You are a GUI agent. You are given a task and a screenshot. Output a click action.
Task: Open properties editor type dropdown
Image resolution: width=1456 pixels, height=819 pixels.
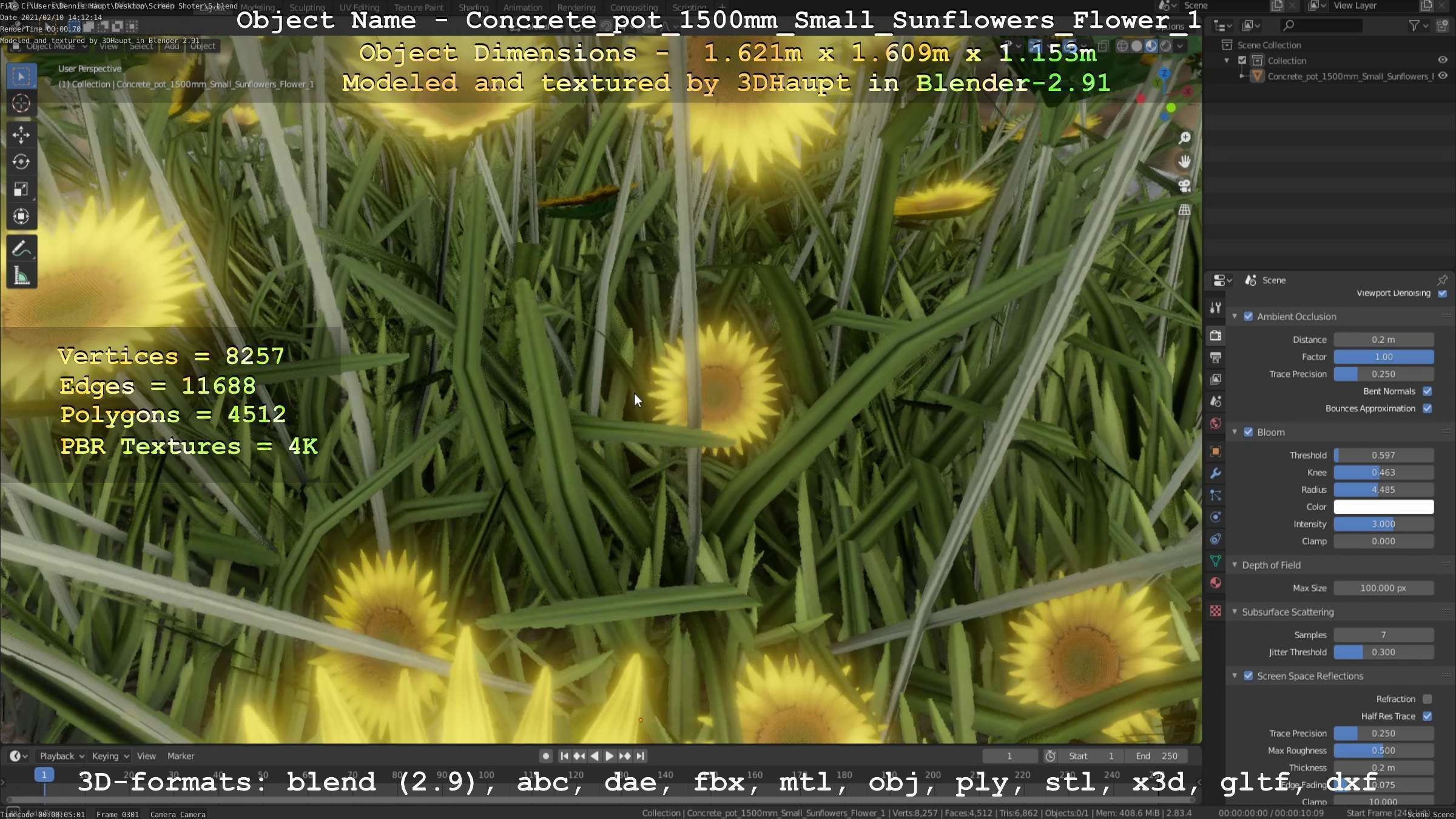click(1222, 280)
